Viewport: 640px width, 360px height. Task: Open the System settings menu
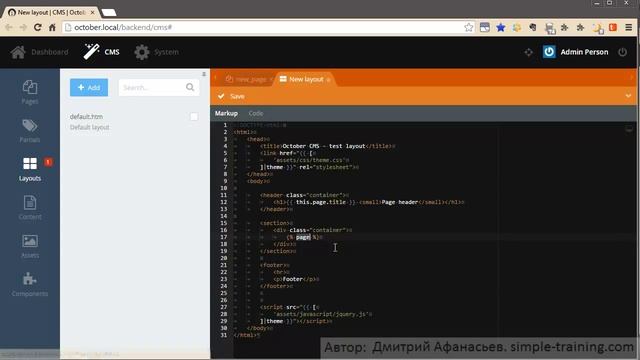point(156,52)
